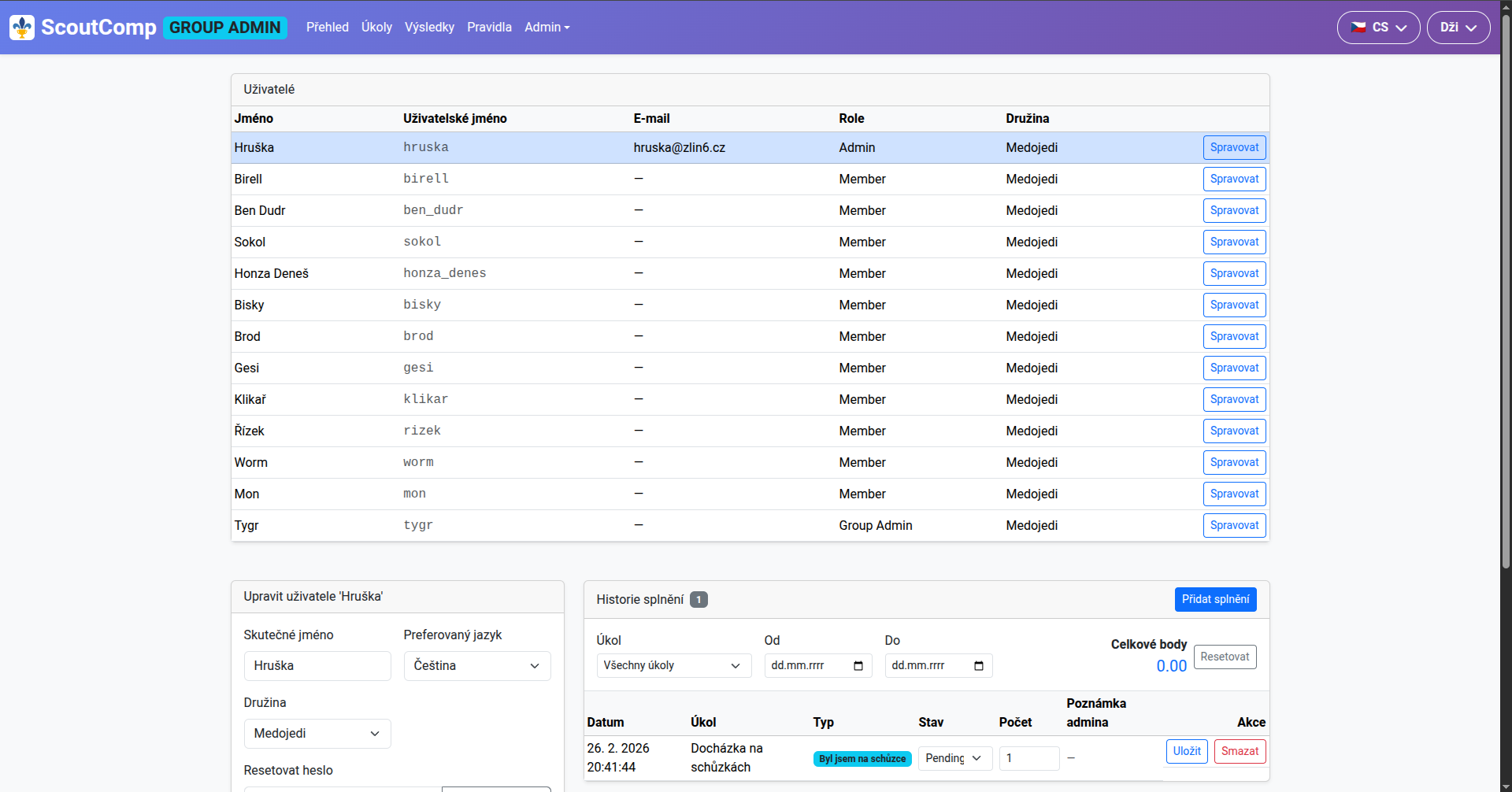Screen dimensions: 1512x792
Task: Open the Admin dropdown menu
Action: click(x=547, y=28)
